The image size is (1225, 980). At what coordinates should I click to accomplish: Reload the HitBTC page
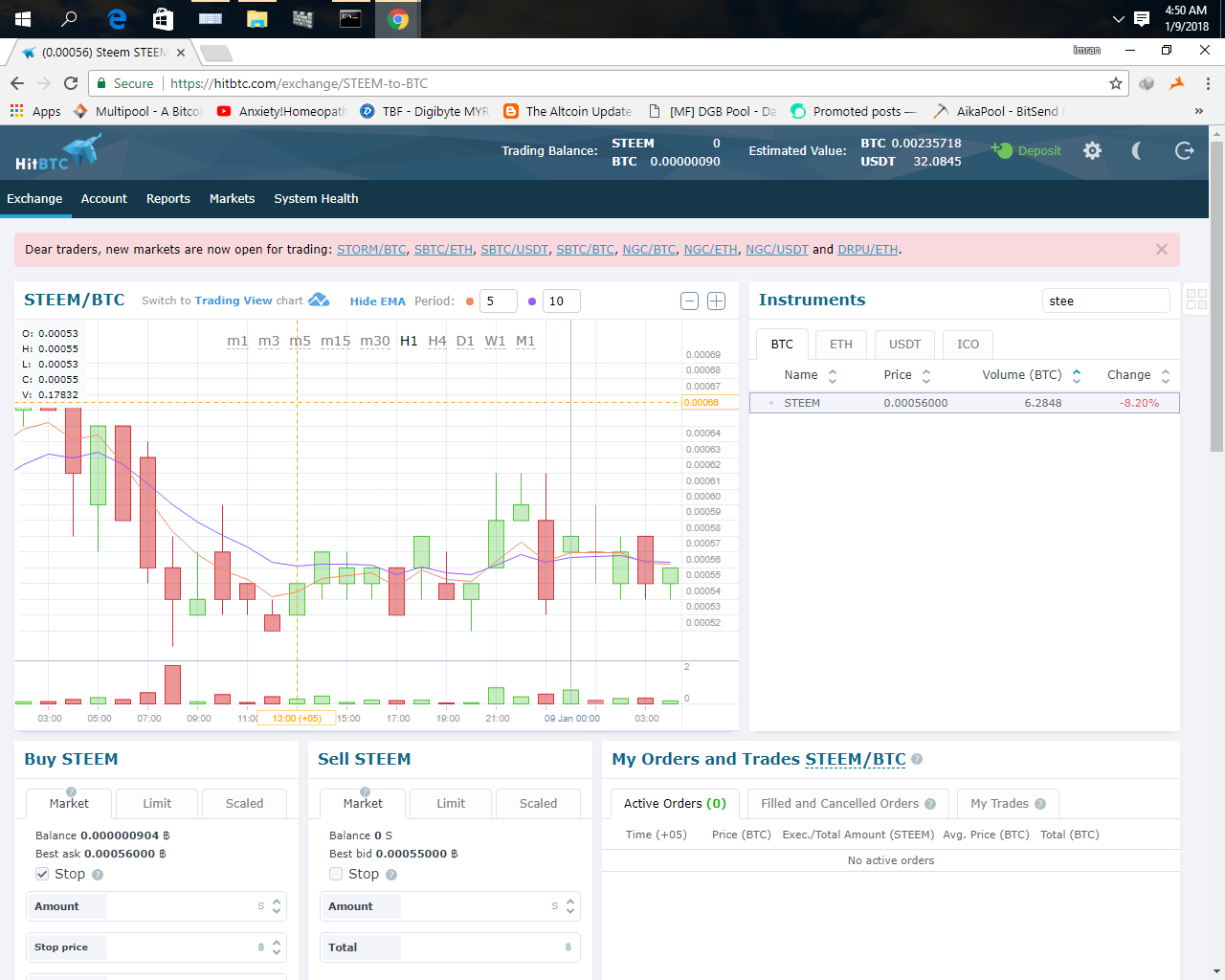(71, 83)
